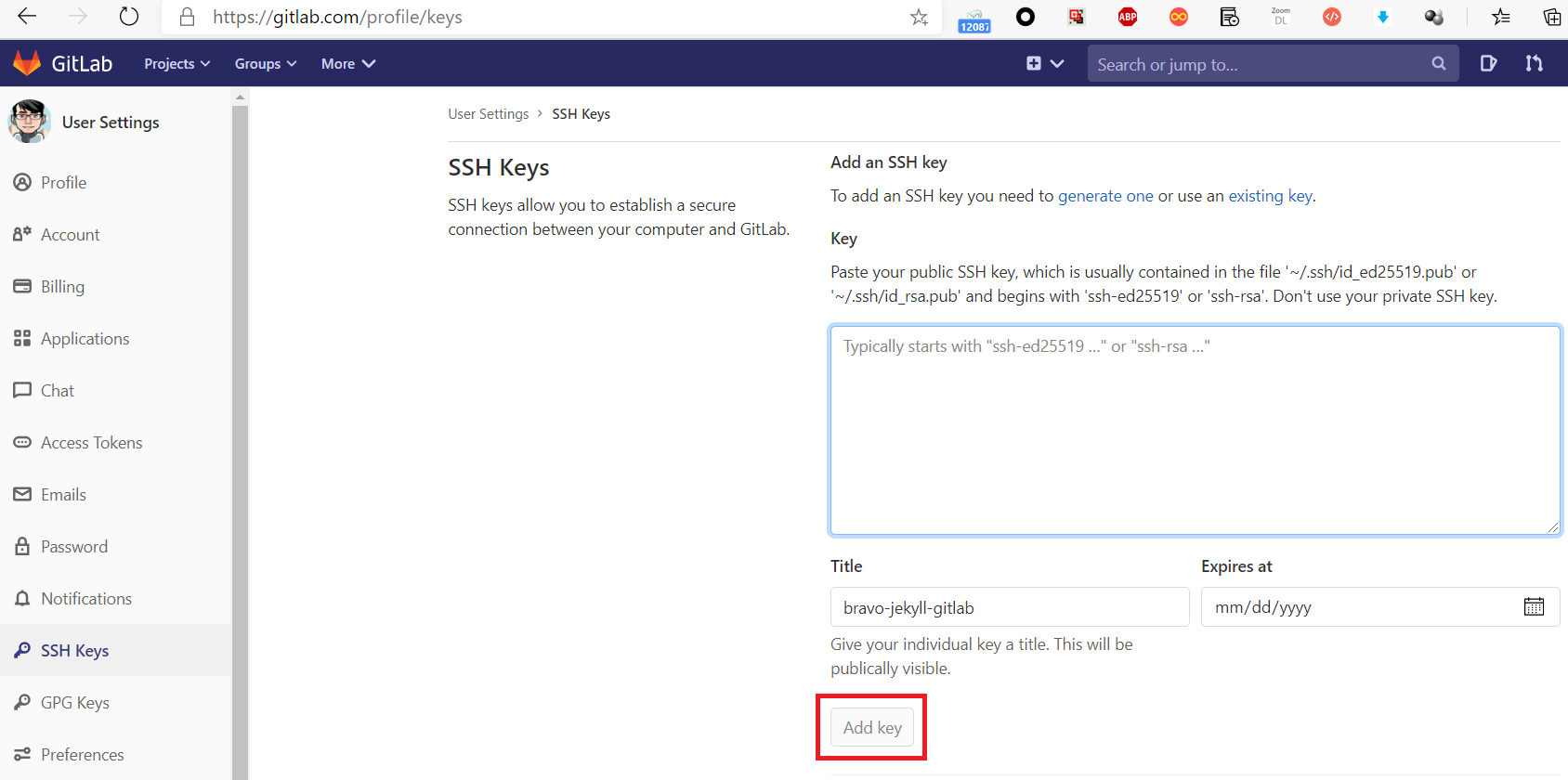Reload the page using the refresh icon
1568x780 pixels.
pos(129,17)
